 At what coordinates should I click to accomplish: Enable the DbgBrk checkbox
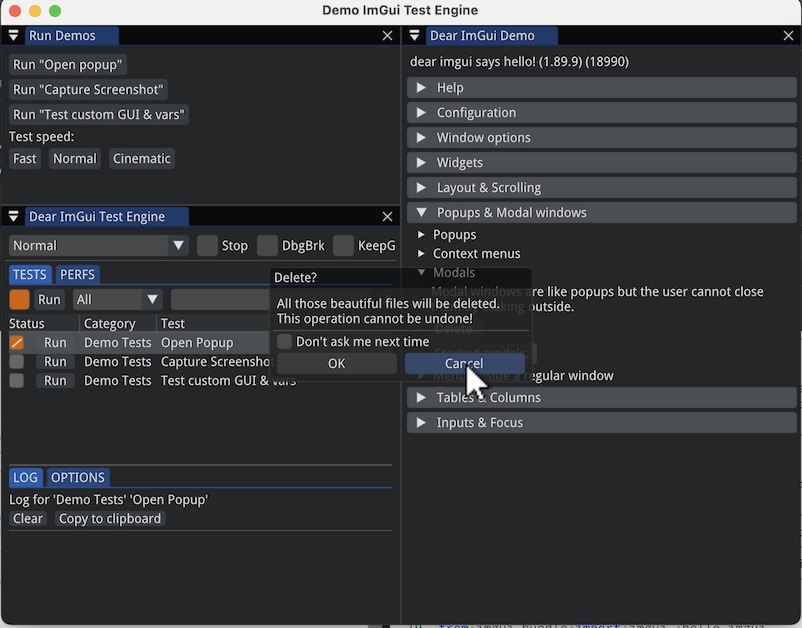pyautogui.click(x=267, y=245)
